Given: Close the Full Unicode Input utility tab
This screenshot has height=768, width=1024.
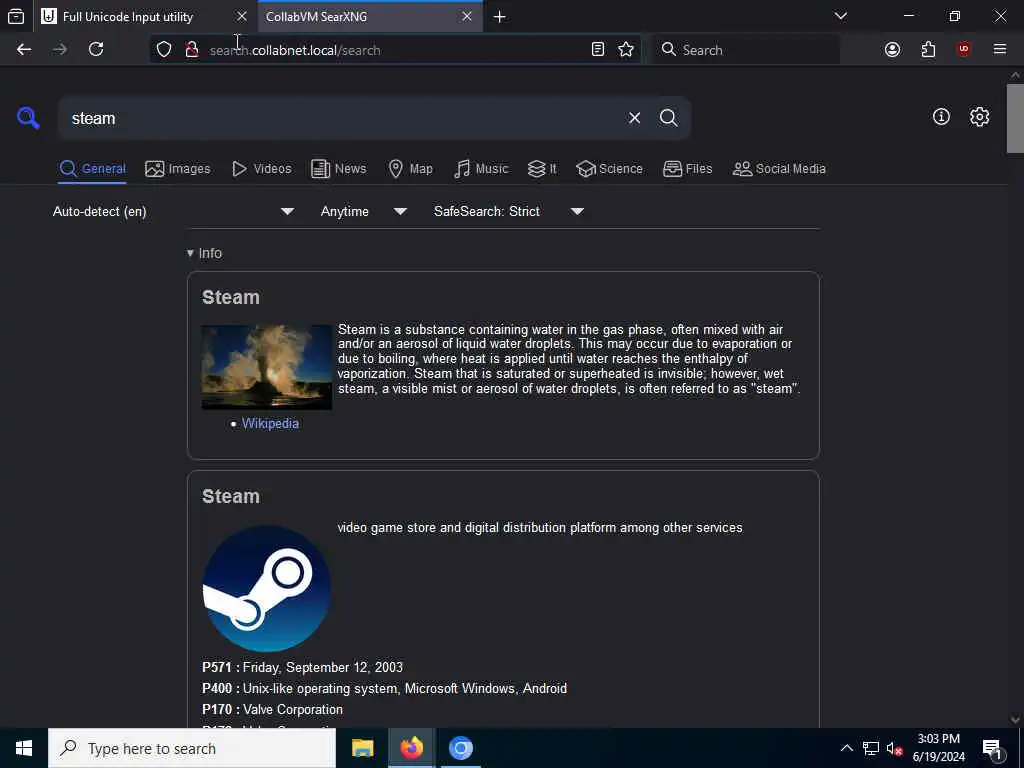Looking at the screenshot, I should pyautogui.click(x=242, y=16).
